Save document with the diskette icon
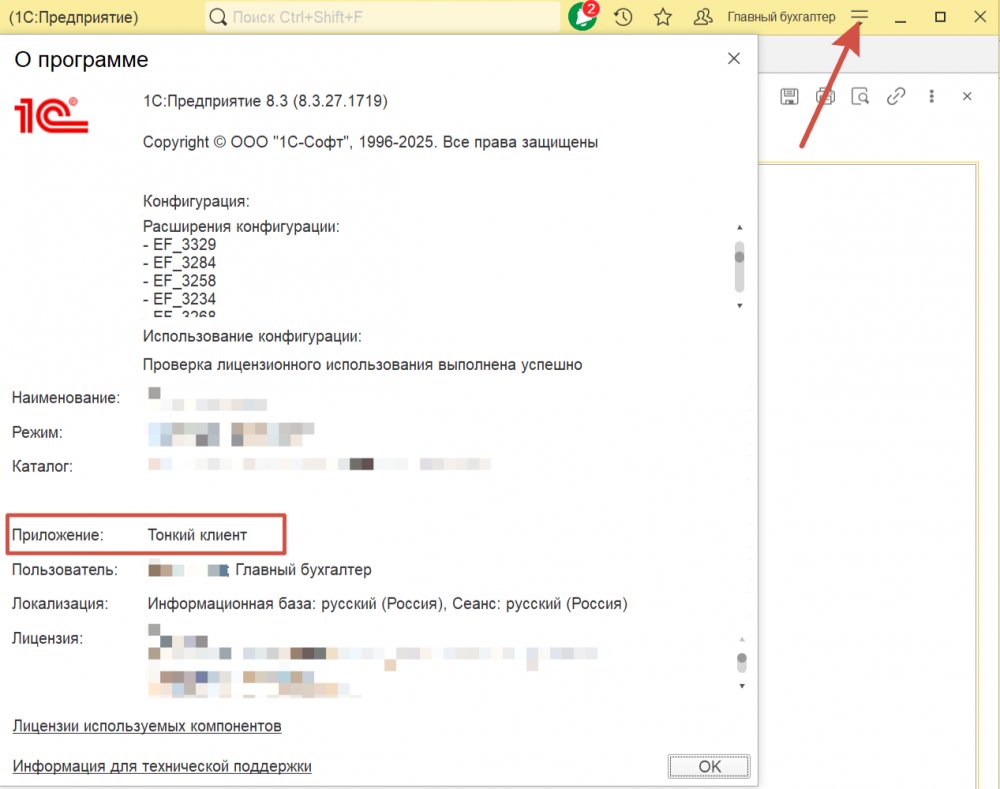Viewport: 1000px width, 789px height. [790, 96]
